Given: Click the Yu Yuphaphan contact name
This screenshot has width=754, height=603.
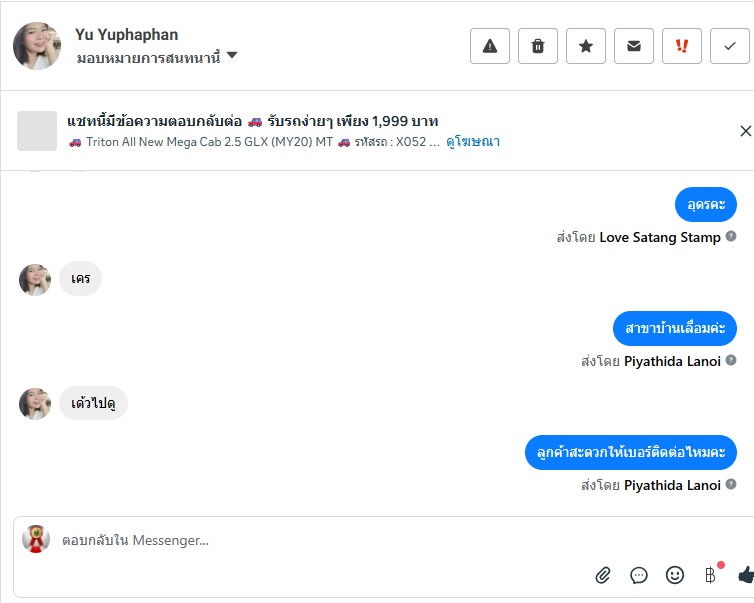Looking at the screenshot, I should point(127,35).
